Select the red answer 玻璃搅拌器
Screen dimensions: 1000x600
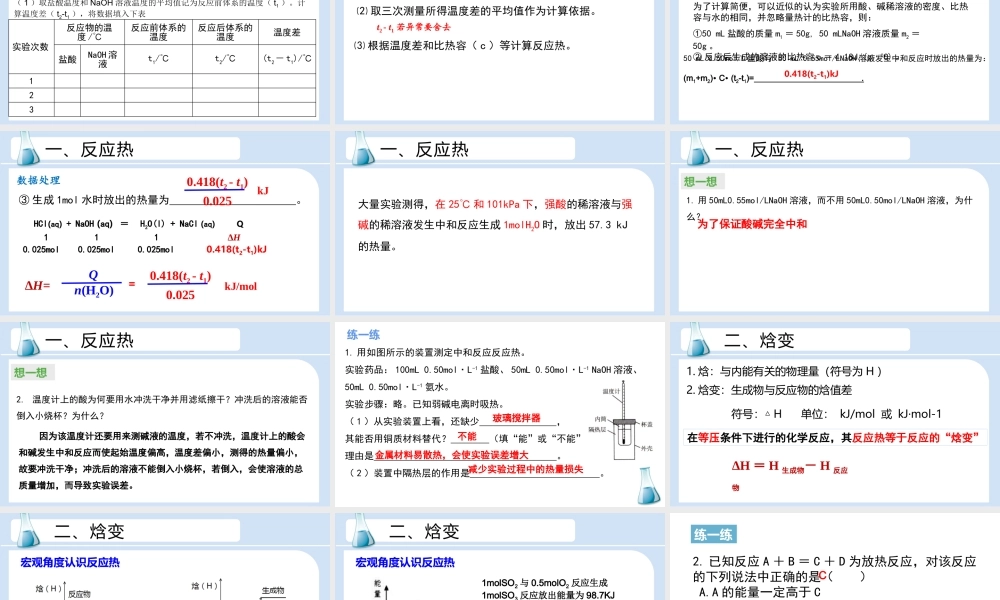point(516,418)
